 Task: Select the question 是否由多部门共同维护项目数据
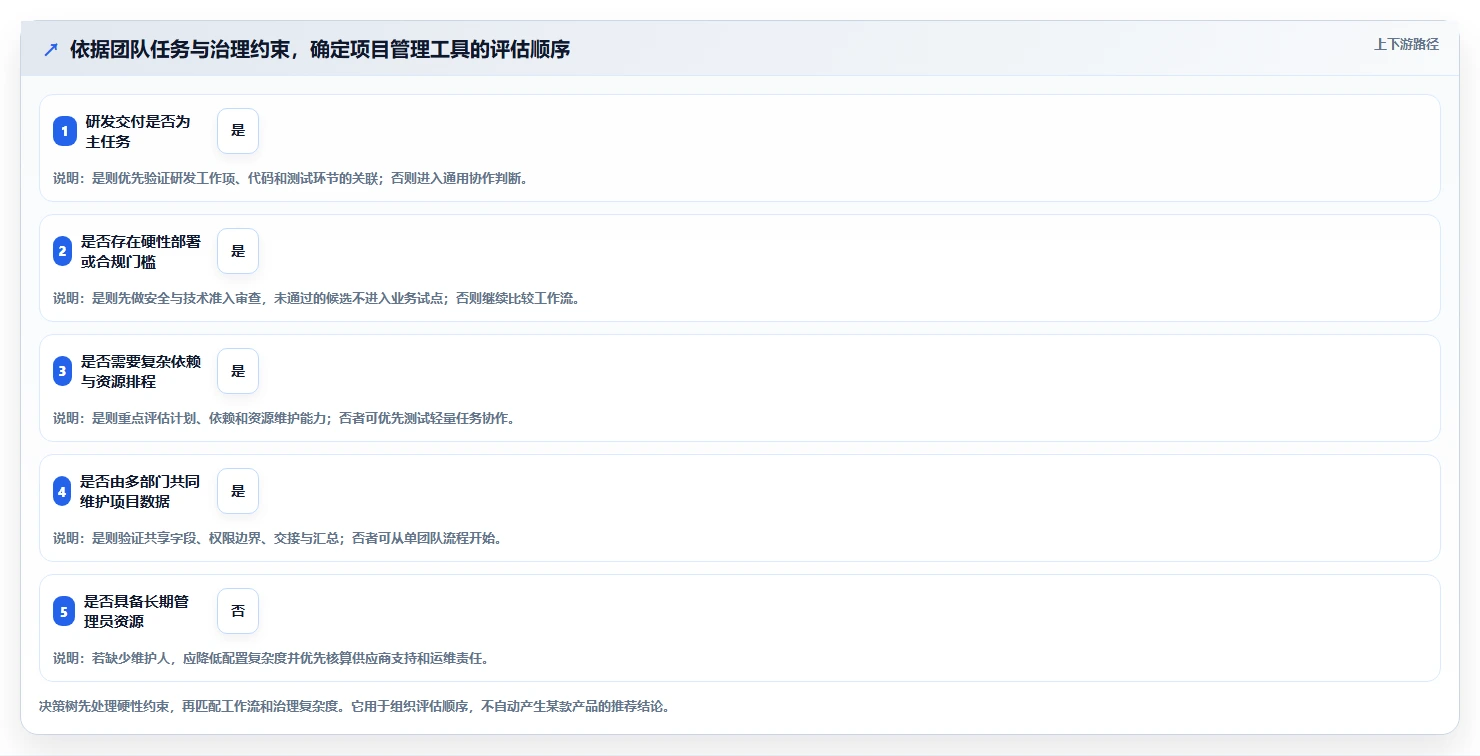point(140,491)
